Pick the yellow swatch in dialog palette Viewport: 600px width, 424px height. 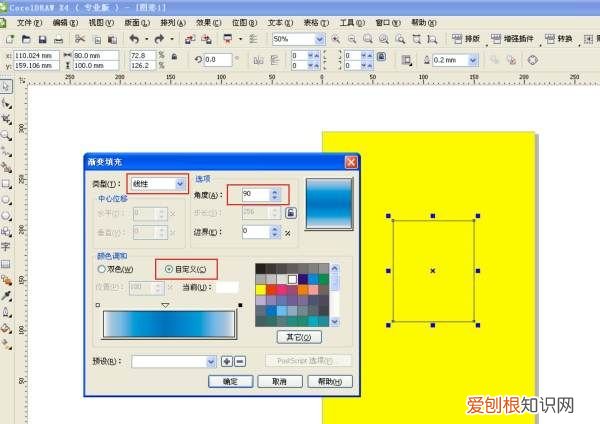[x=261, y=290]
